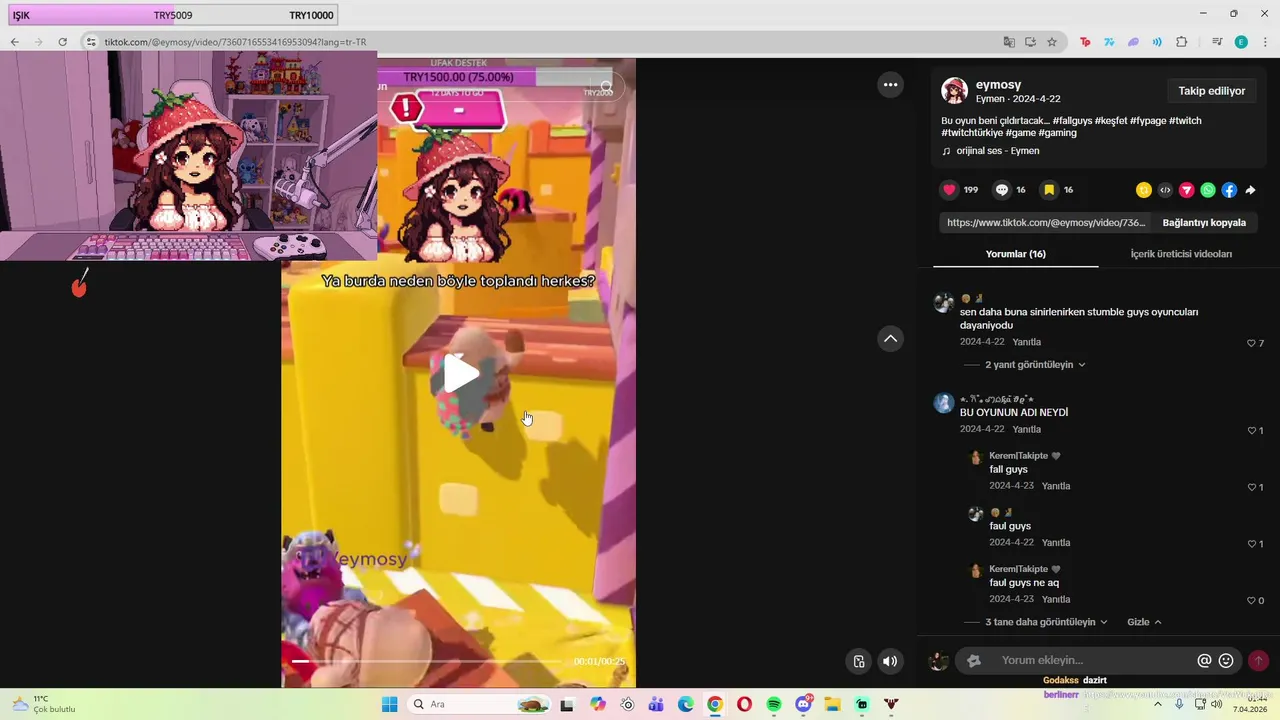Open weather widget showing 11°C
Screen dimensions: 1280x720
(x=43, y=704)
